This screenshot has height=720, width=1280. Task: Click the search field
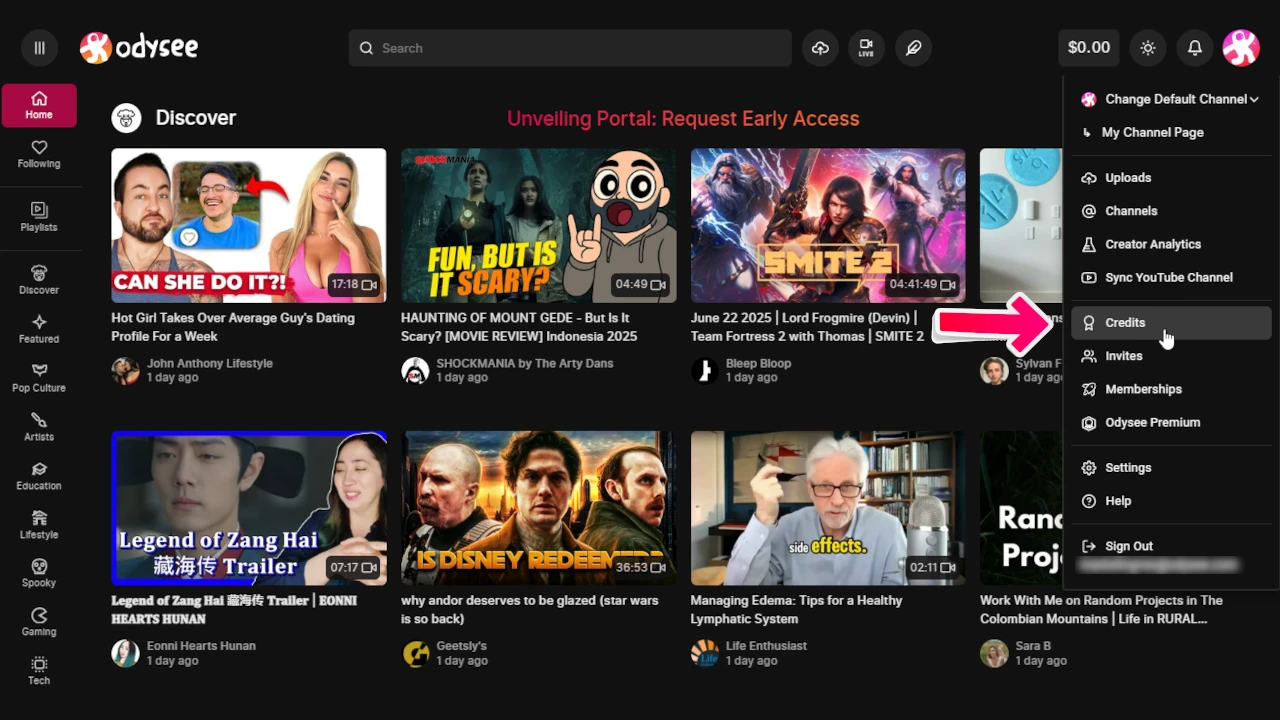pos(570,48)
